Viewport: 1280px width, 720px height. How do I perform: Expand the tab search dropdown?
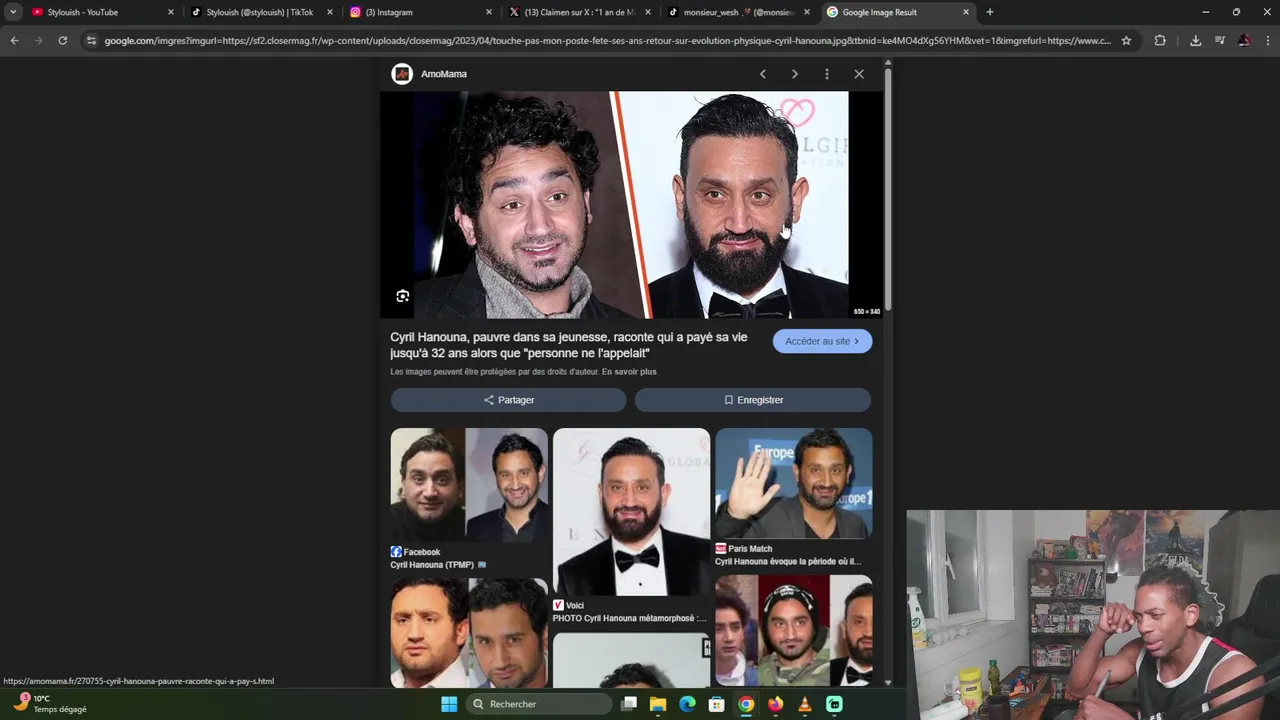[x=13, y=12]
